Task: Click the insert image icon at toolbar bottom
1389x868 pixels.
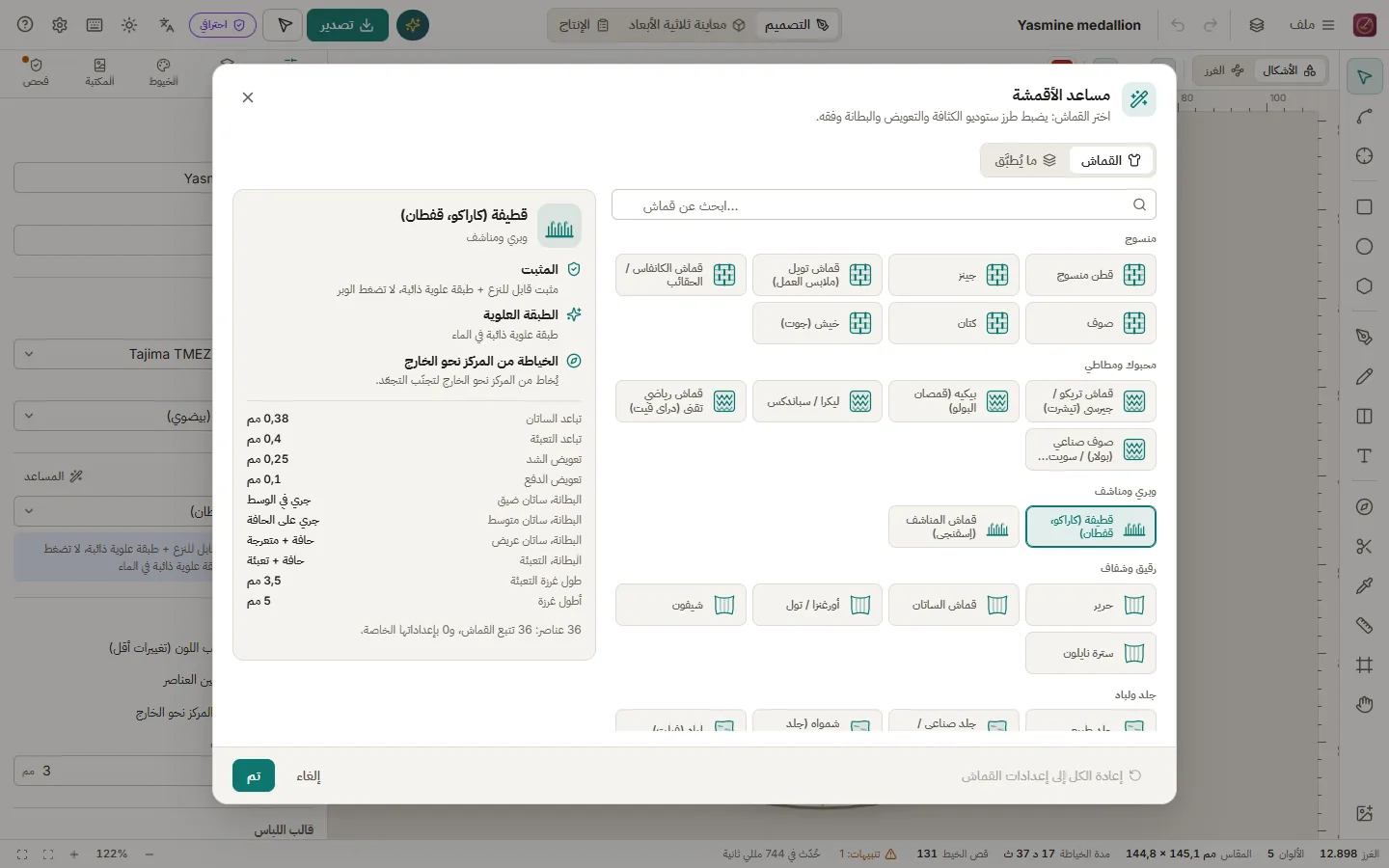Action: tap(1364, 814)
